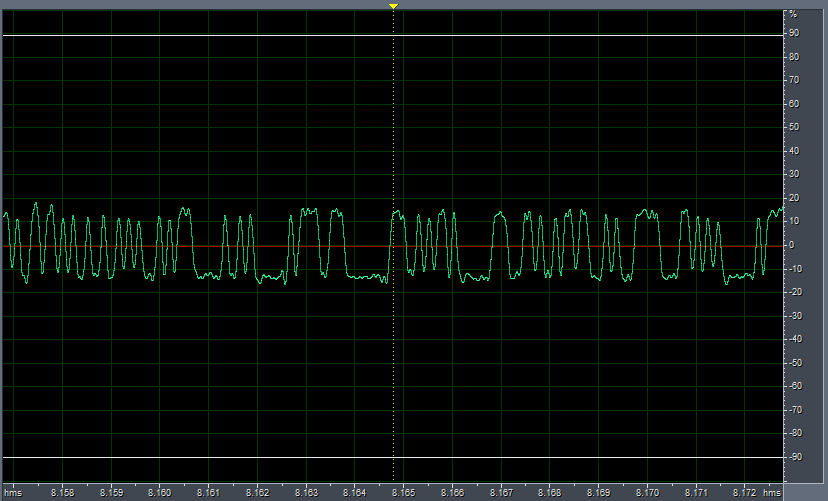Click the left hms label on time ruler
This screenshot has width=828, height=501.
(13, 493)
